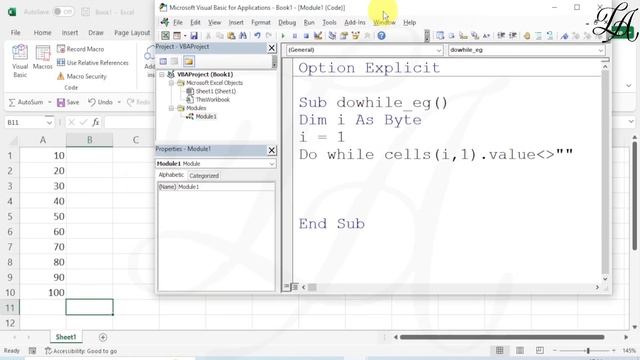Close the Properties - Module1 panel
This screenshot has width=640, height=360.
[271, 150]
